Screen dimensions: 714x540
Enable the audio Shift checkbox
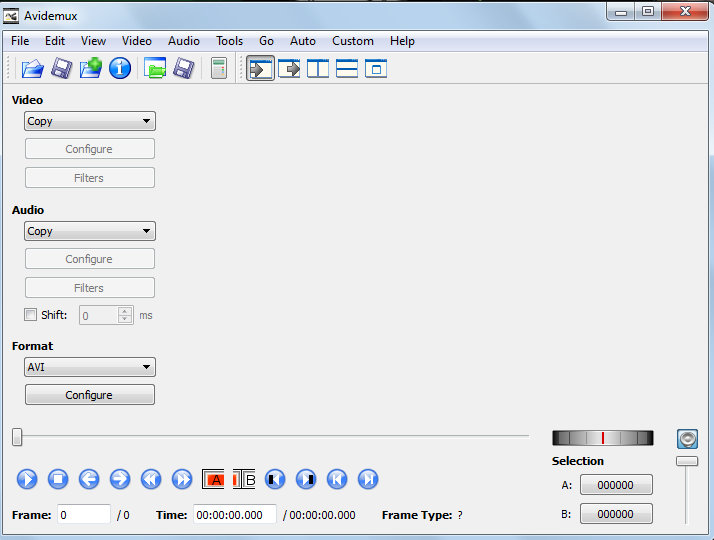(x=31, y=315)
